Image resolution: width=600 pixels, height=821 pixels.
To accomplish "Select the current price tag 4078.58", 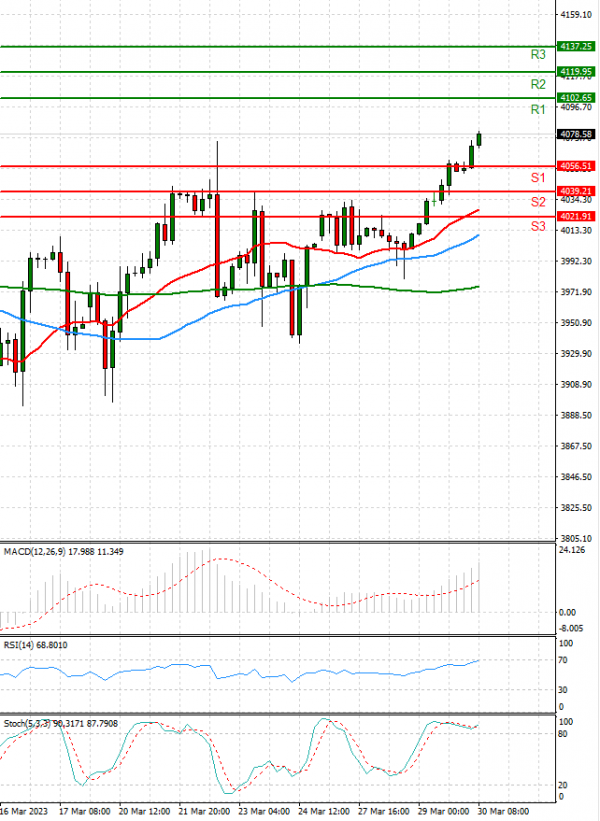I will [575, 135].
